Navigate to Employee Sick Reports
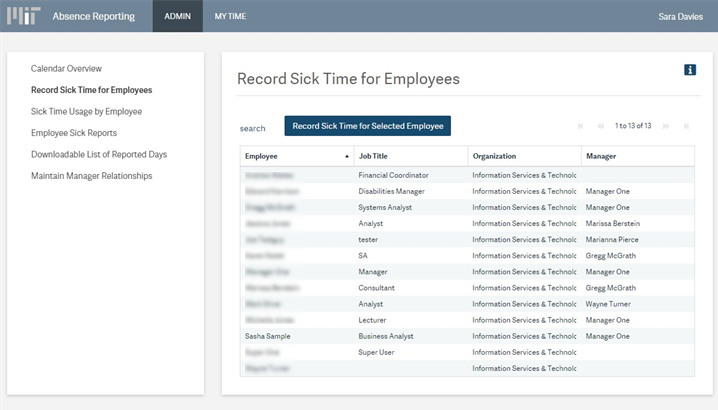The image size is (718, 410). click(x=74, y=133)
